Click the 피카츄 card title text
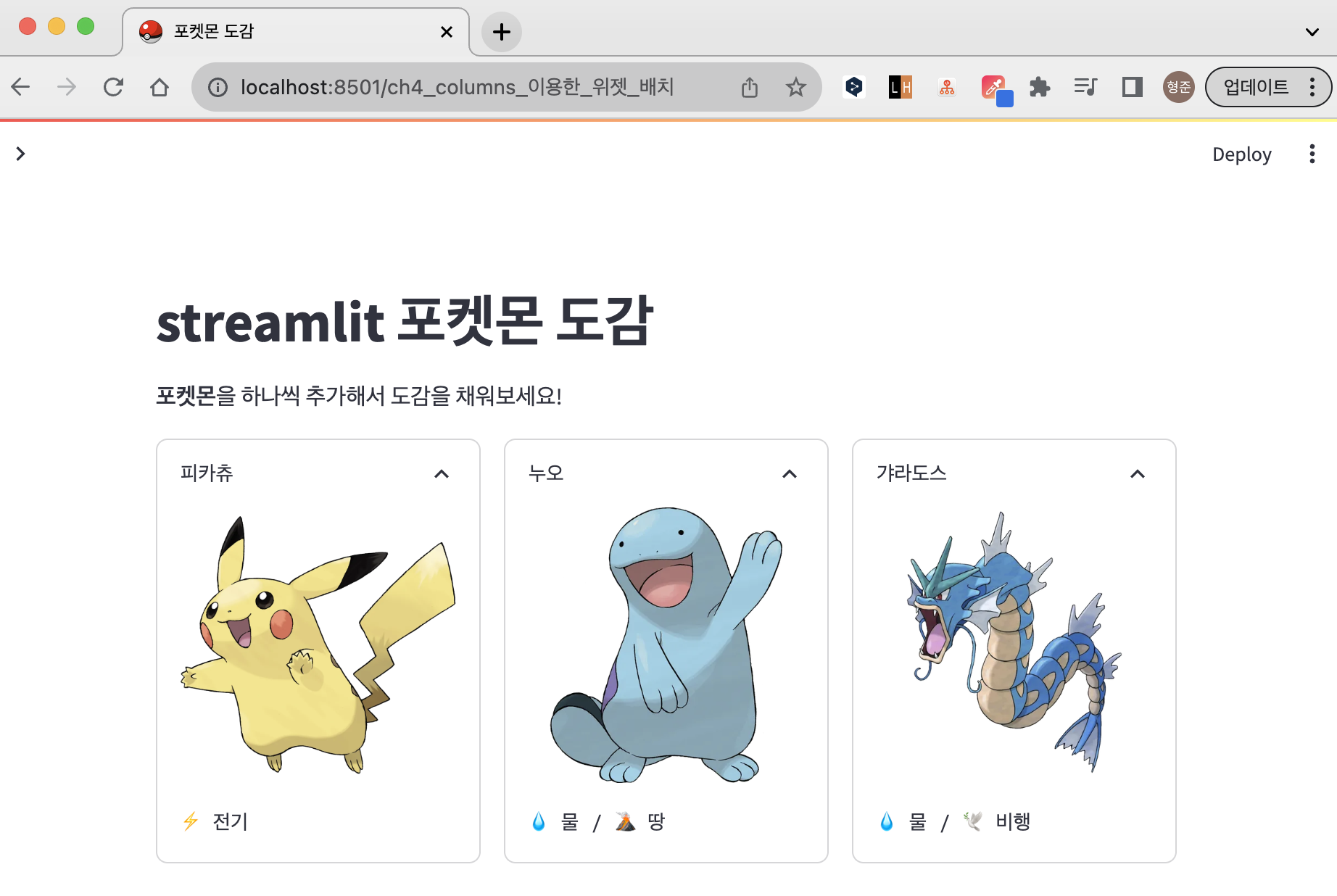Image resolution: width=1337 pixels, height=896 pixels. pyautogui.click(x=207, y=473)
